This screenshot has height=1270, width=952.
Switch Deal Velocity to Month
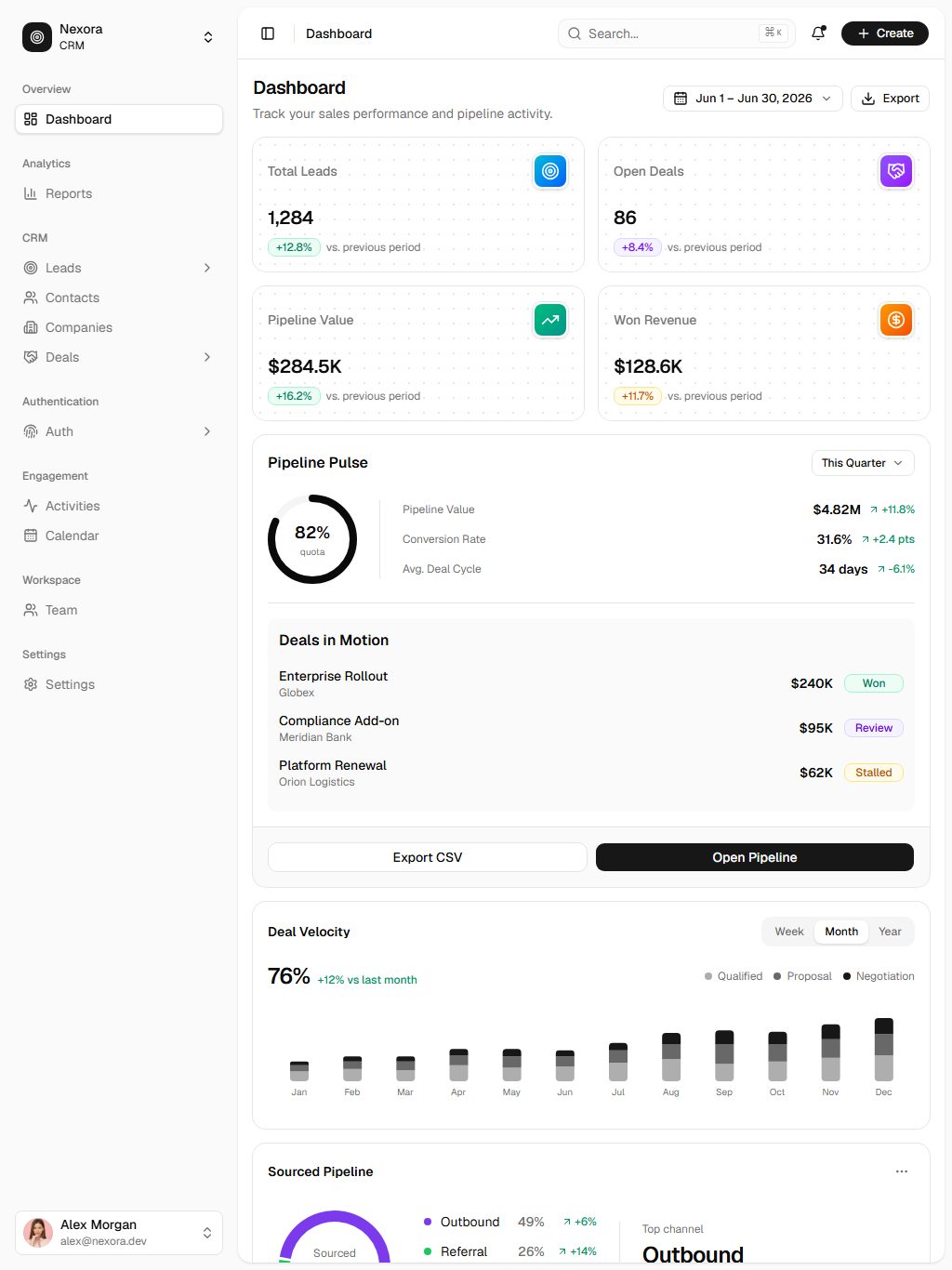(841, 932)
